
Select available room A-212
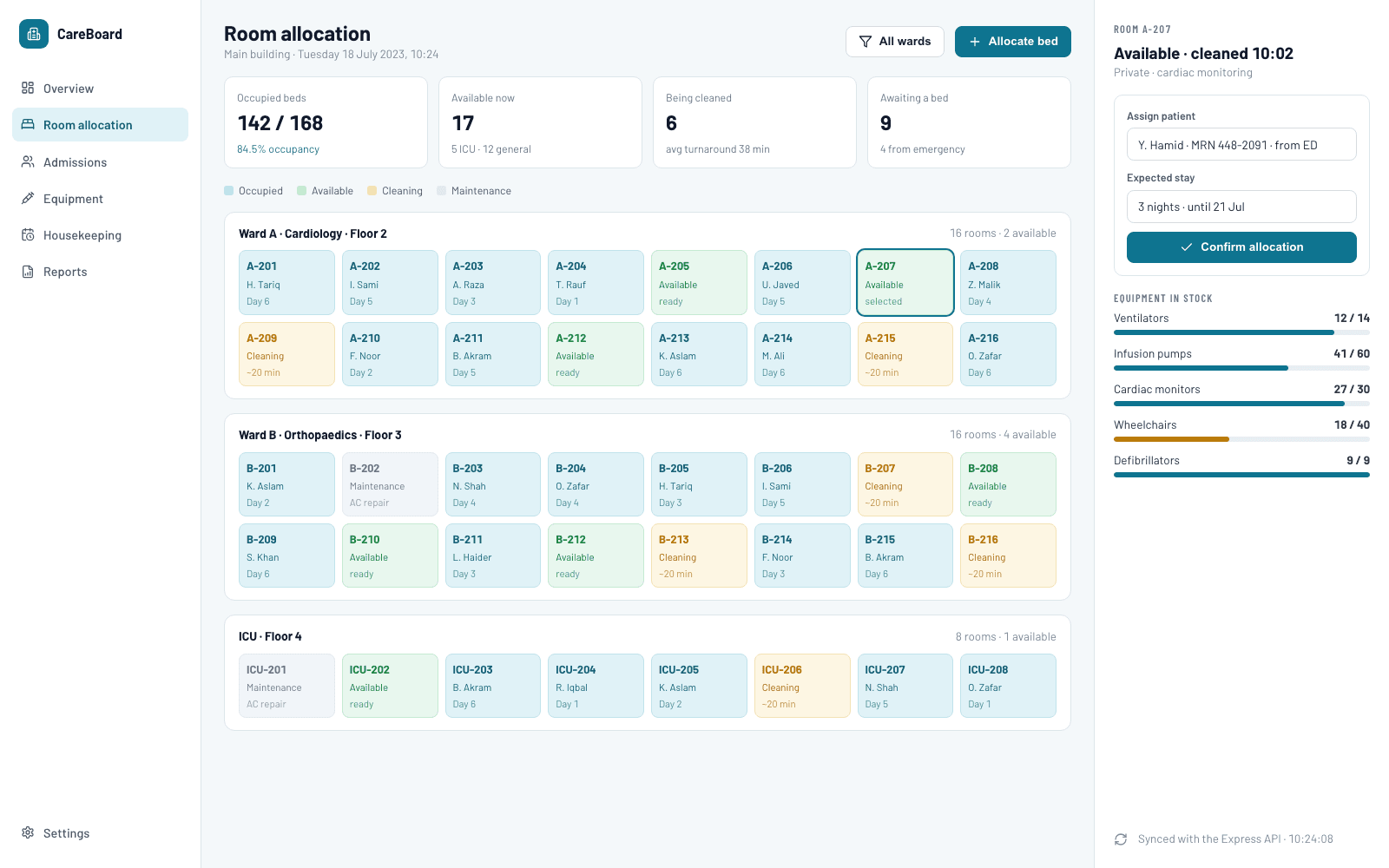click(x=596, y=354)
